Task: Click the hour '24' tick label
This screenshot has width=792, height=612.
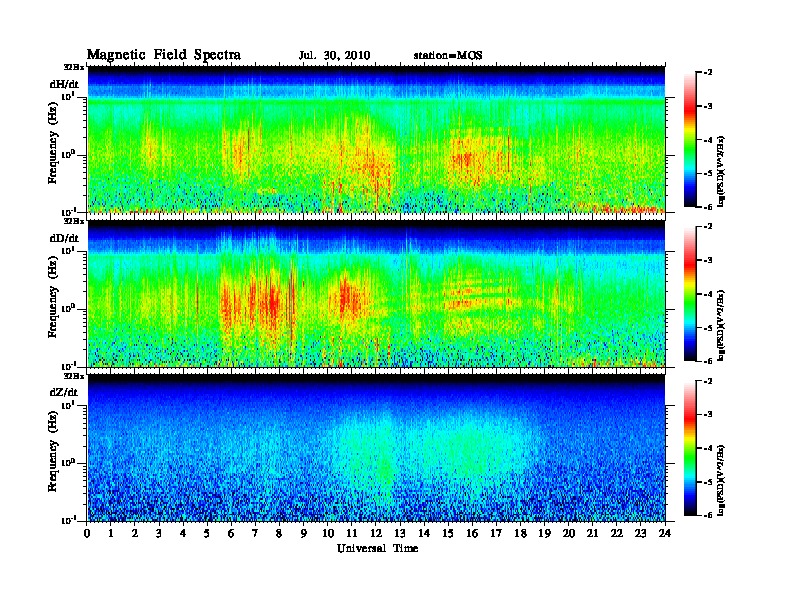Action: [665, 533]
